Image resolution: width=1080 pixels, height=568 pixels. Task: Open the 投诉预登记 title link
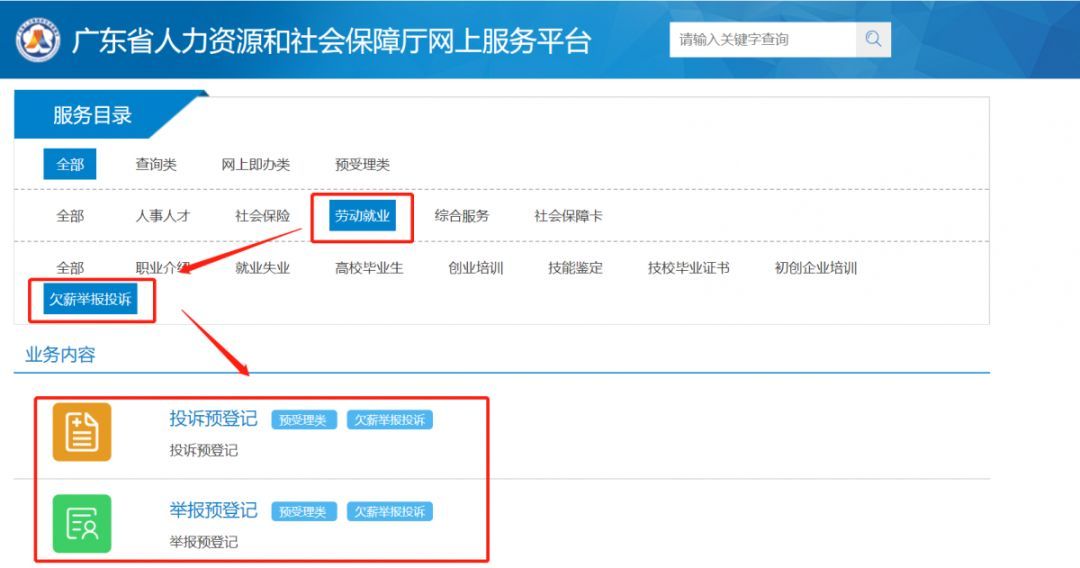pos(213,419)
